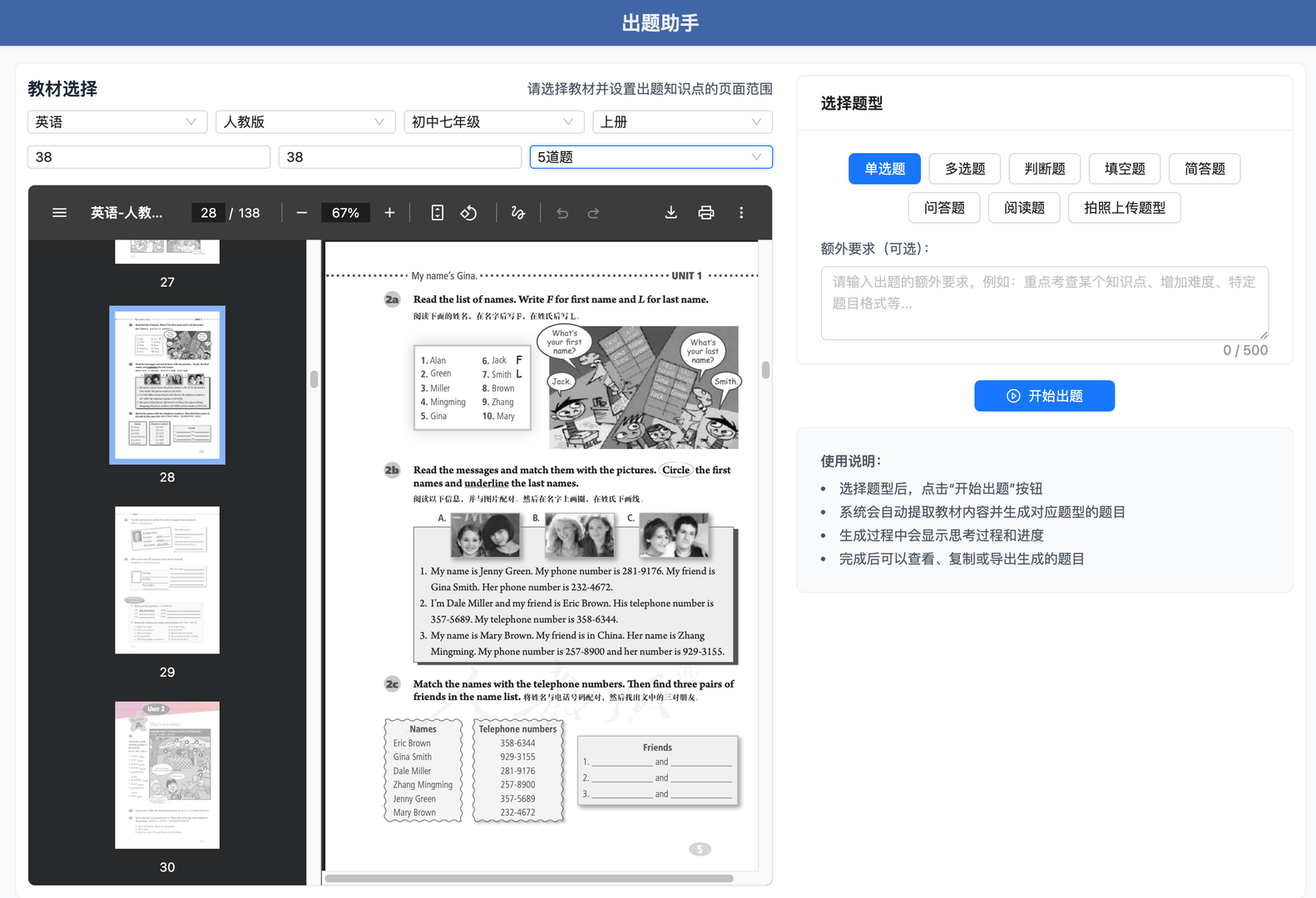The height and width of the screenshot is (898, 1316).
Task: Click the 使用说明 heading
Action: pos(851,461)
